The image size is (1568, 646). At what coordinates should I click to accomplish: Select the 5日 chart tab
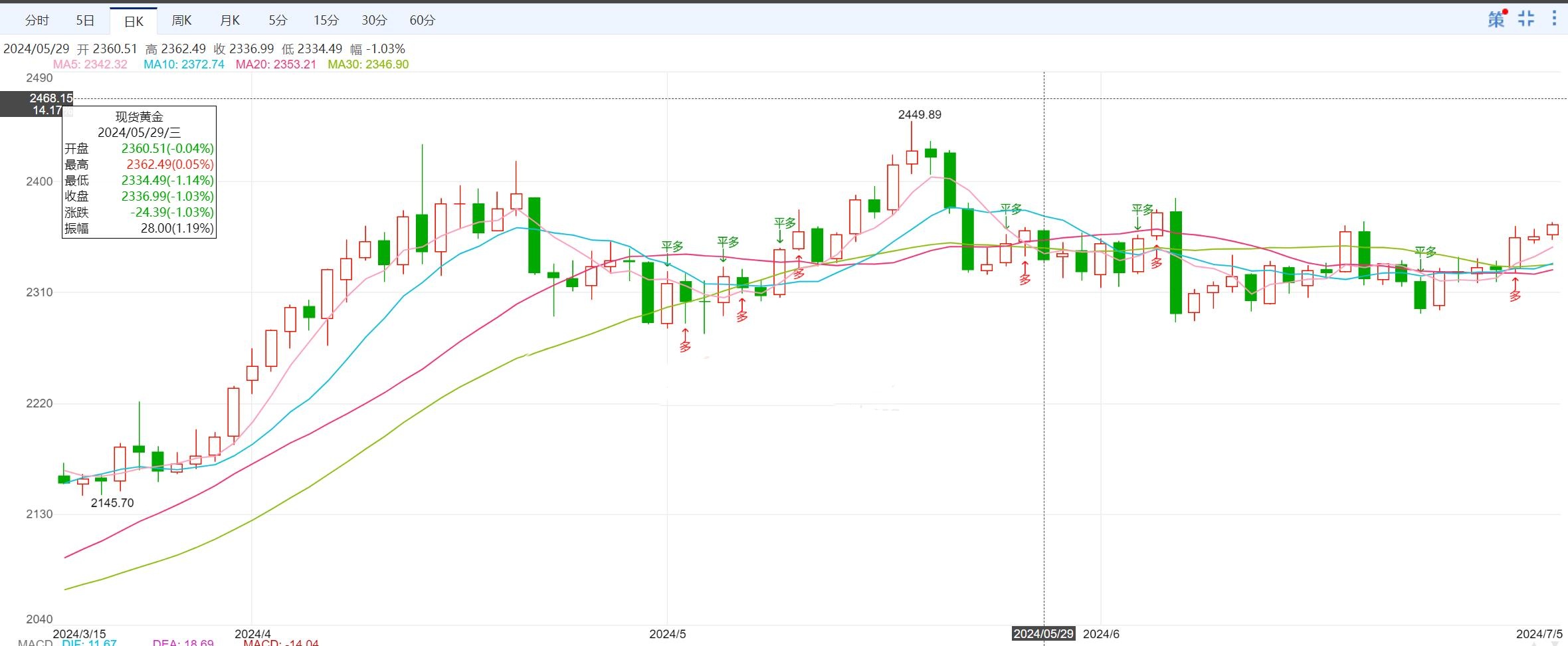click(85, 21)
